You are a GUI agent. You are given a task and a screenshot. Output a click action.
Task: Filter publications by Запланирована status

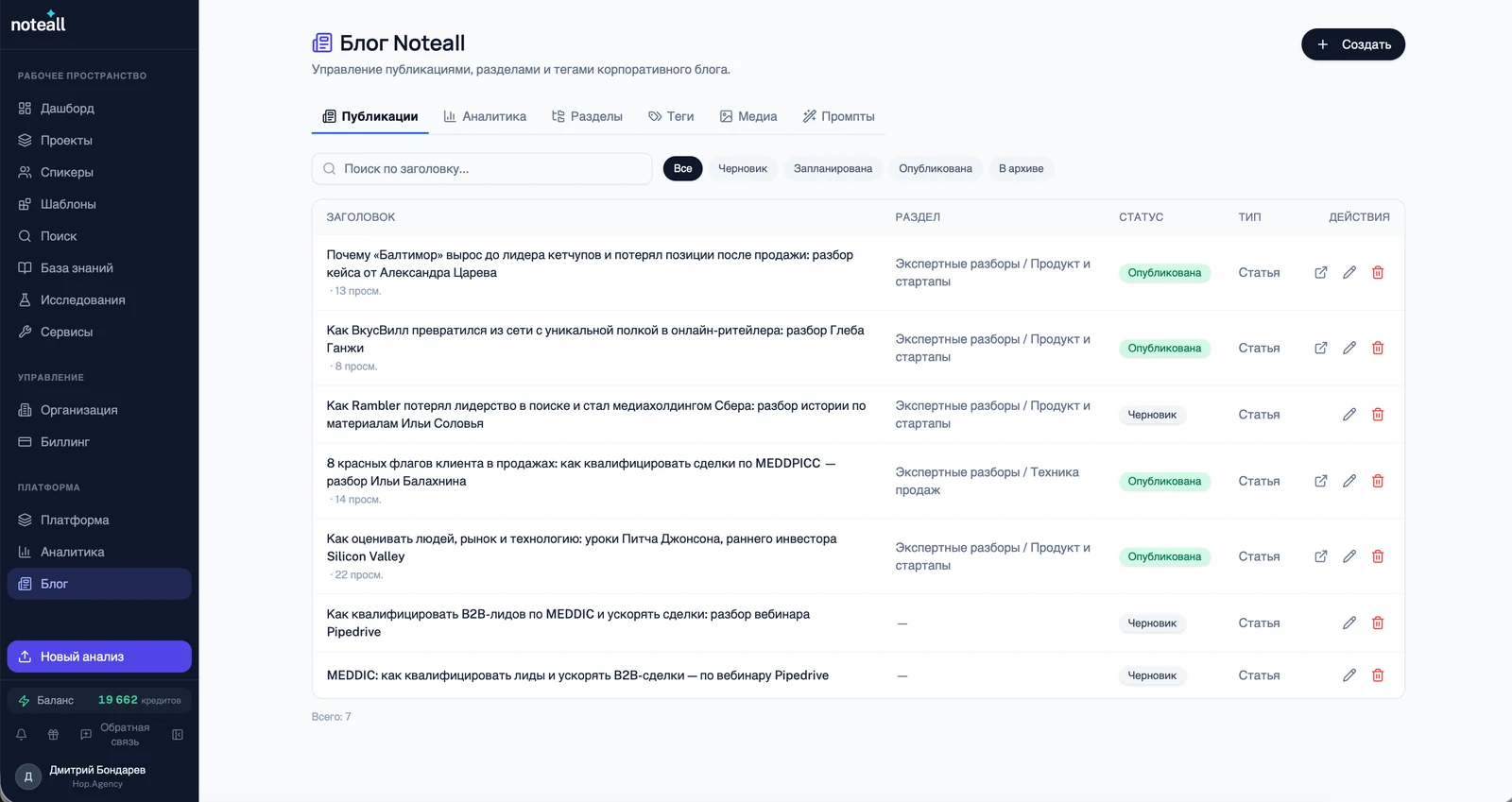(833, 169)
